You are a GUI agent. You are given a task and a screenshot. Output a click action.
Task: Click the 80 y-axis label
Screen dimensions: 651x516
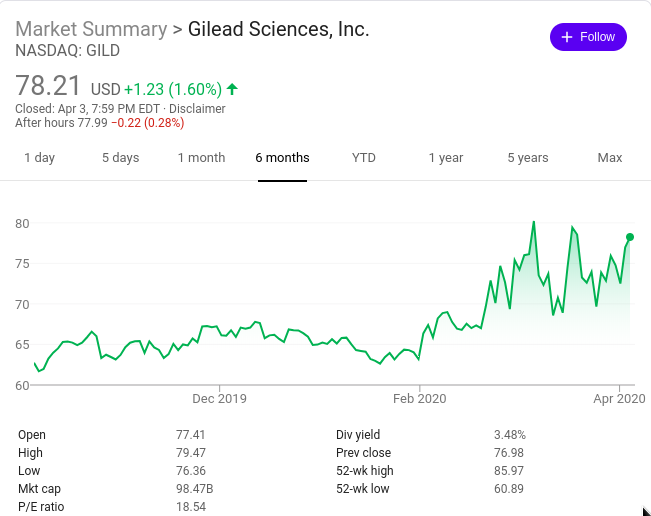point(22,224)
